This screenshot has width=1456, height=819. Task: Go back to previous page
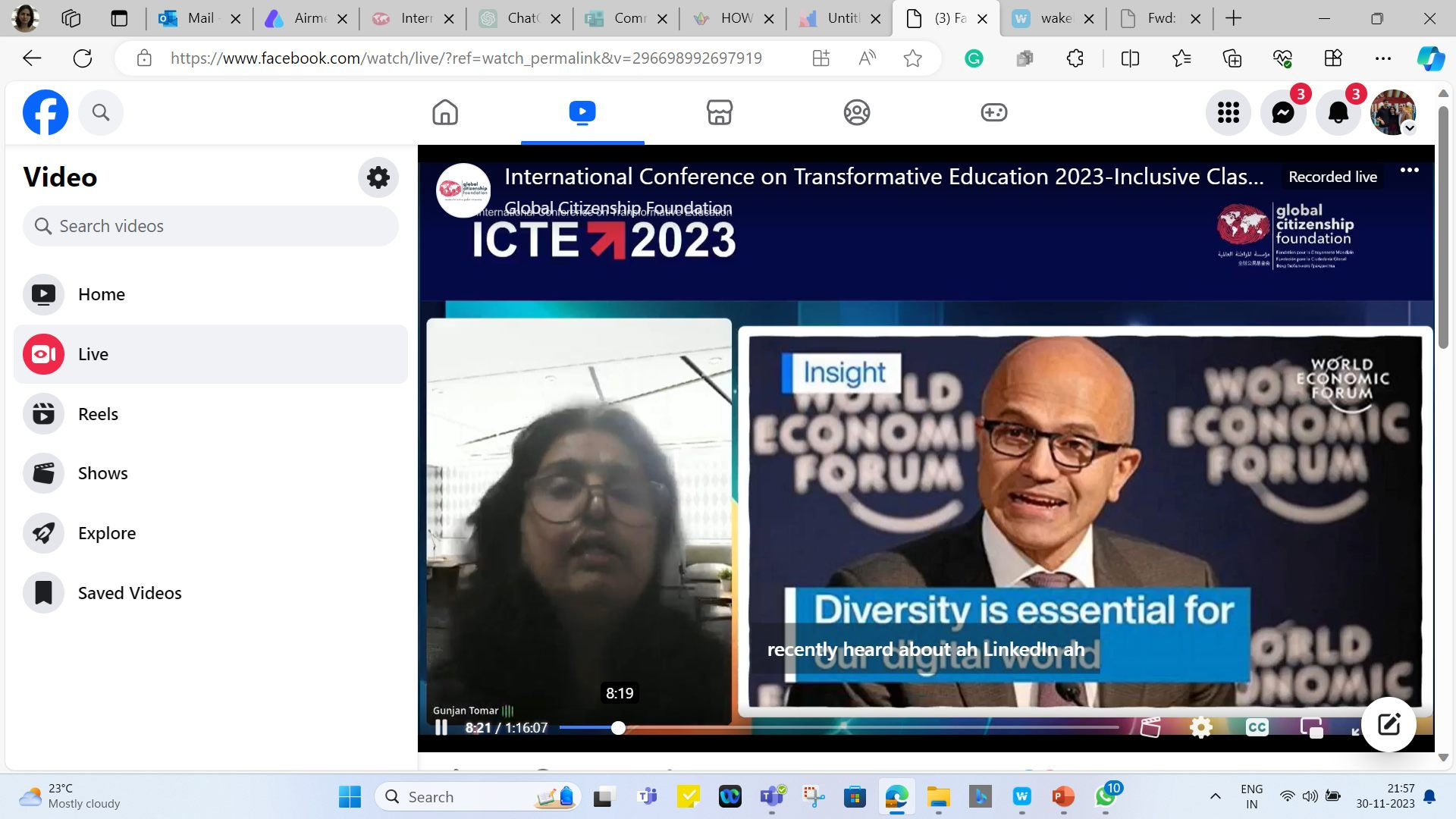point(32,58)
